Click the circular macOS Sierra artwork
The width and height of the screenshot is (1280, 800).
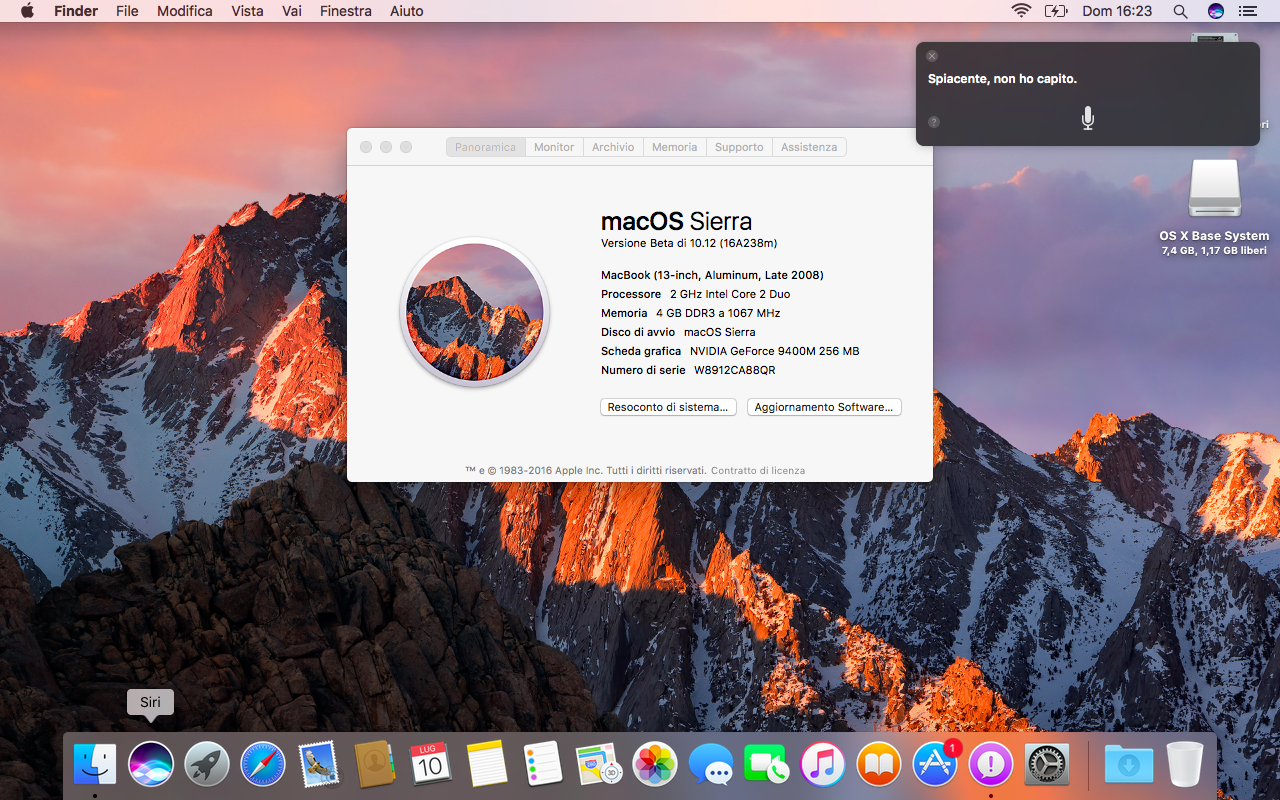(x=475, y=311)
